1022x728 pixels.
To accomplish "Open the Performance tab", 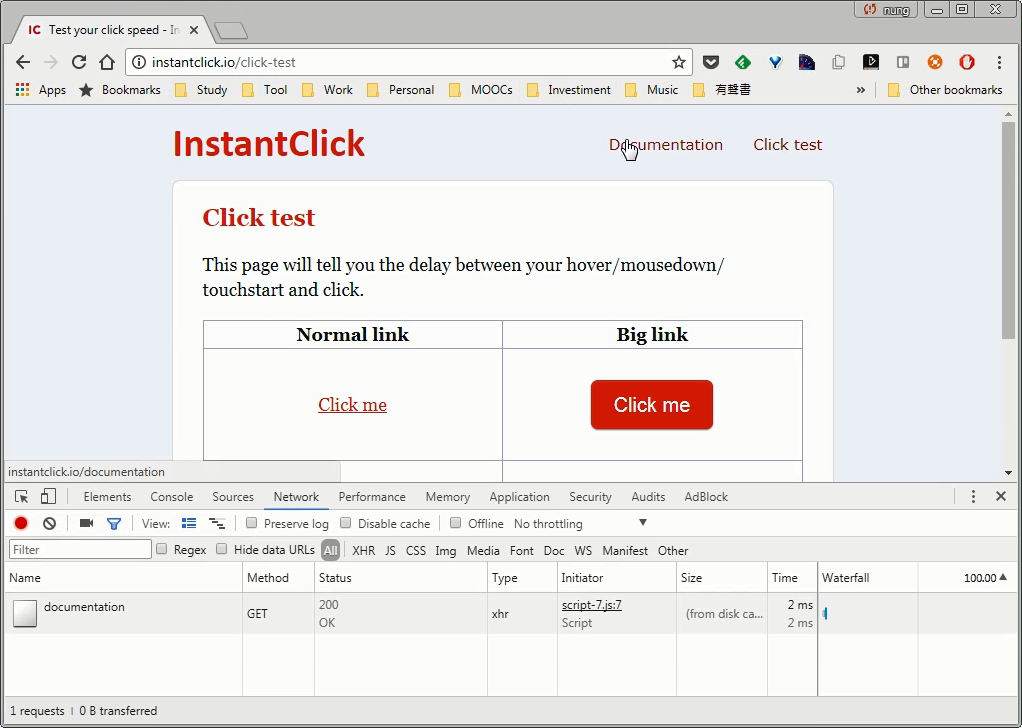I will 372,497.
